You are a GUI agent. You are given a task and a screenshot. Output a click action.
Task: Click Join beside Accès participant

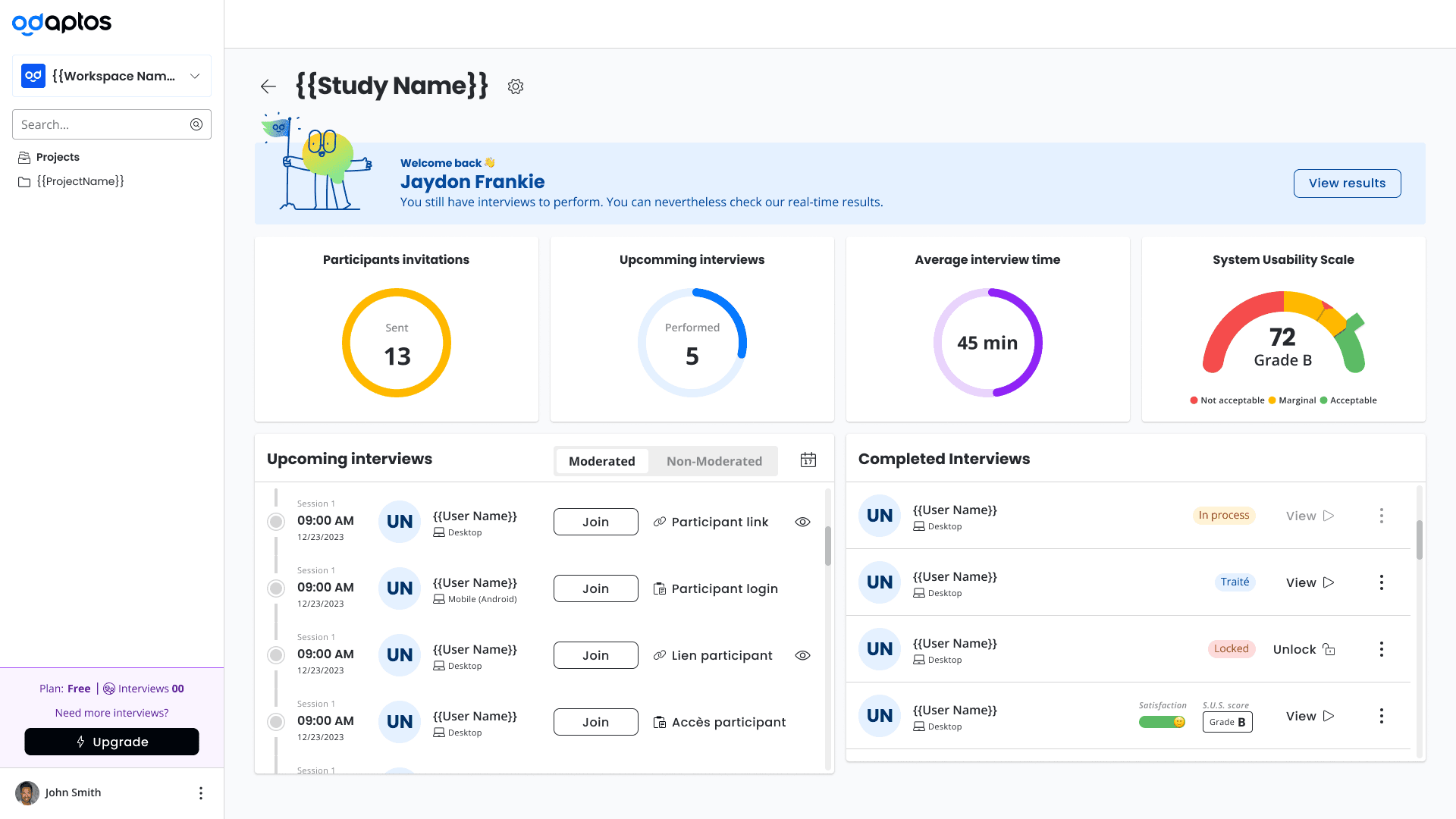click(x=596, y=722)
